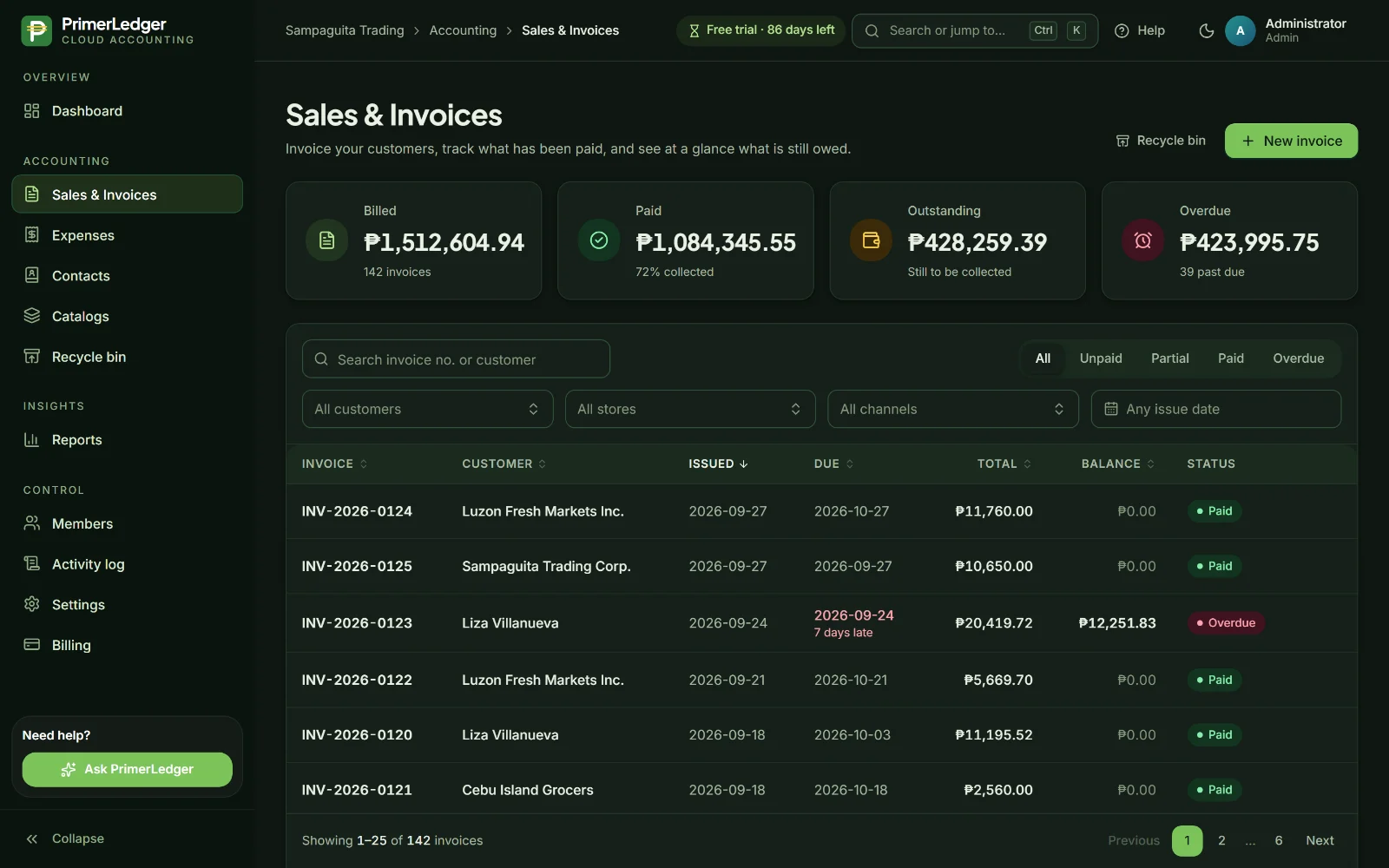Screen dimensions: 1389x868
Task: Click the Free trial 86 days left badge
Action: click(760, 30)
